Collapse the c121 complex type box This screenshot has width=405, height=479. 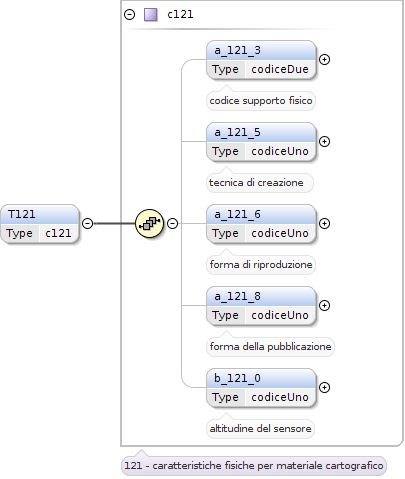coord(129,15)
